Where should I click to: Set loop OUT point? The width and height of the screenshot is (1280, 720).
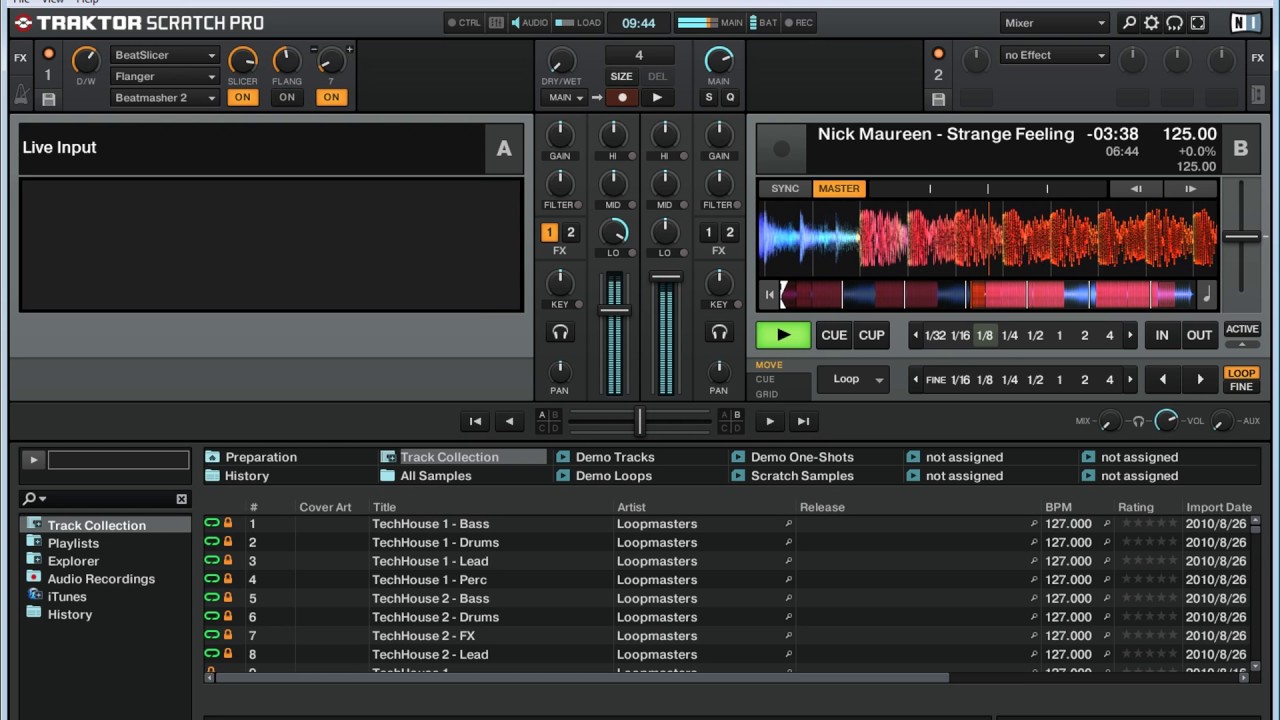click(x=1200, y=335)
